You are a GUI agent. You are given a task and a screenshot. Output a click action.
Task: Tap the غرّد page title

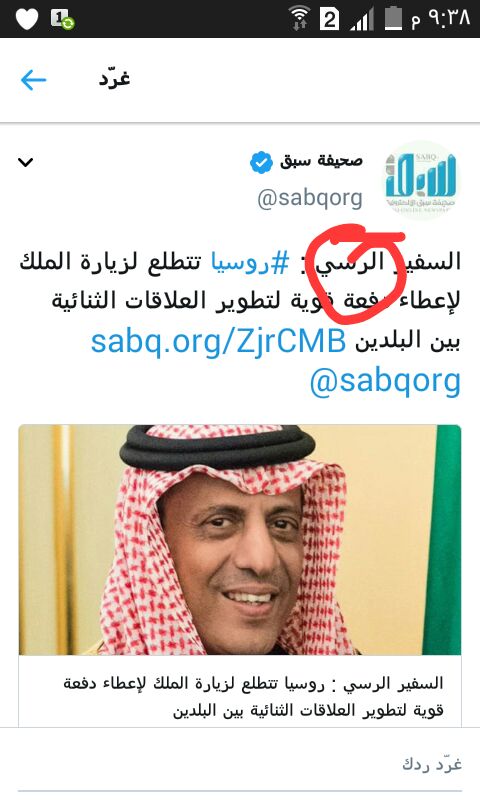pyautogui.click(x=115, y=79)
